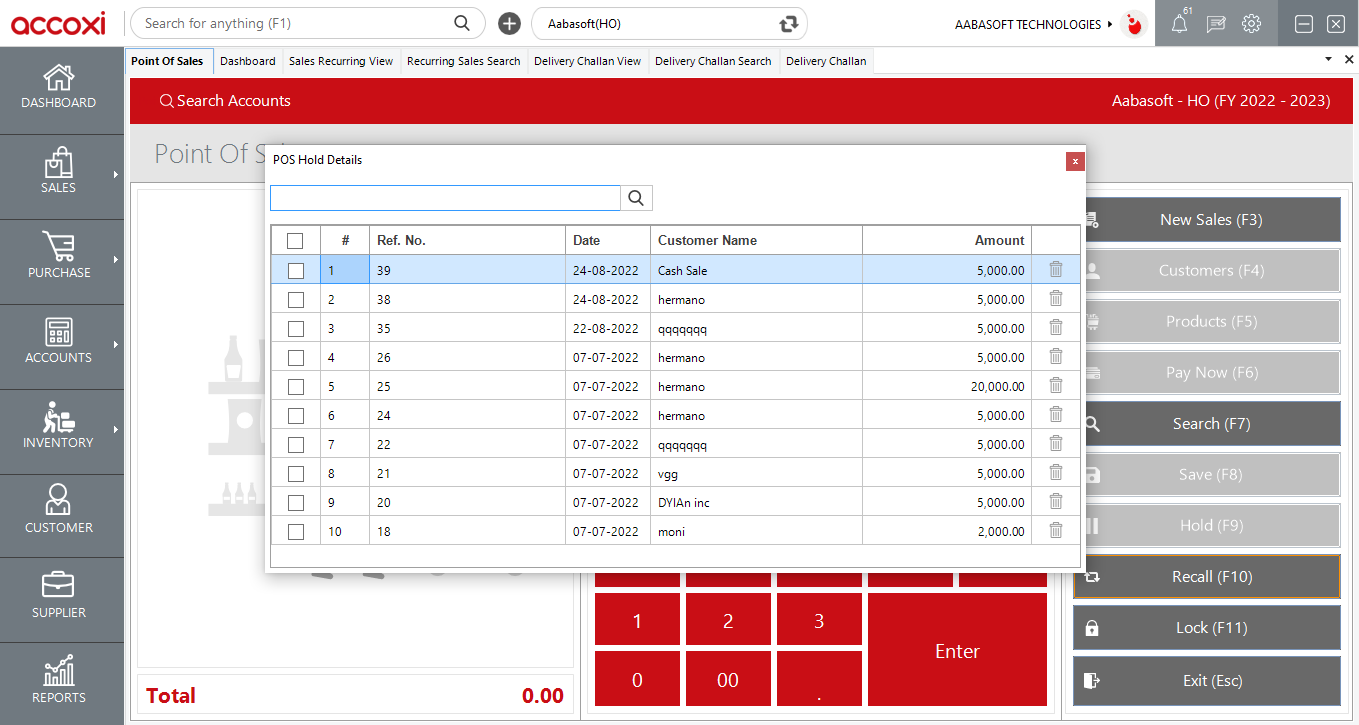Delete hold entry for moni
The height and width of the screenshot is (725, 1359).
(1055, 530)
